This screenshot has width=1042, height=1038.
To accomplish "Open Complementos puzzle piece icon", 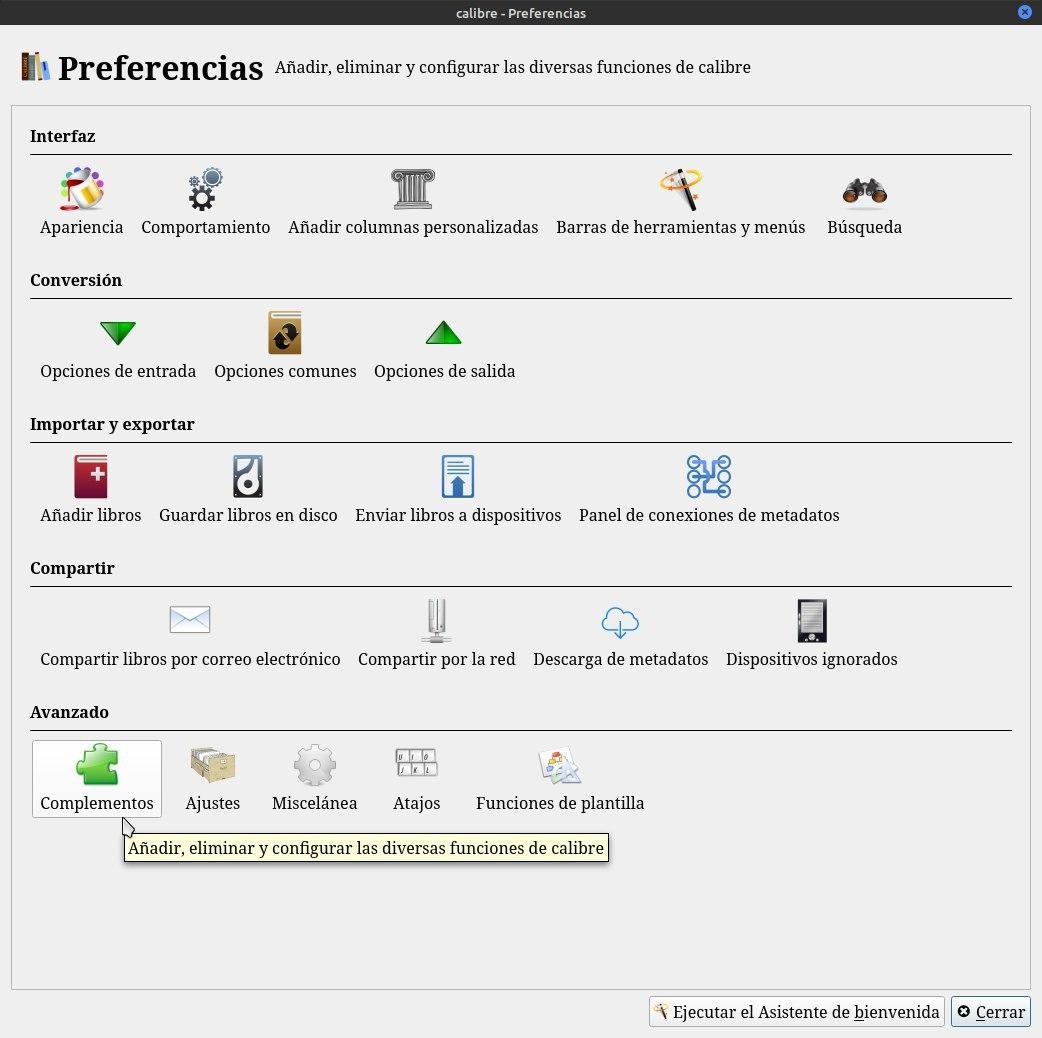I will 97,764.
